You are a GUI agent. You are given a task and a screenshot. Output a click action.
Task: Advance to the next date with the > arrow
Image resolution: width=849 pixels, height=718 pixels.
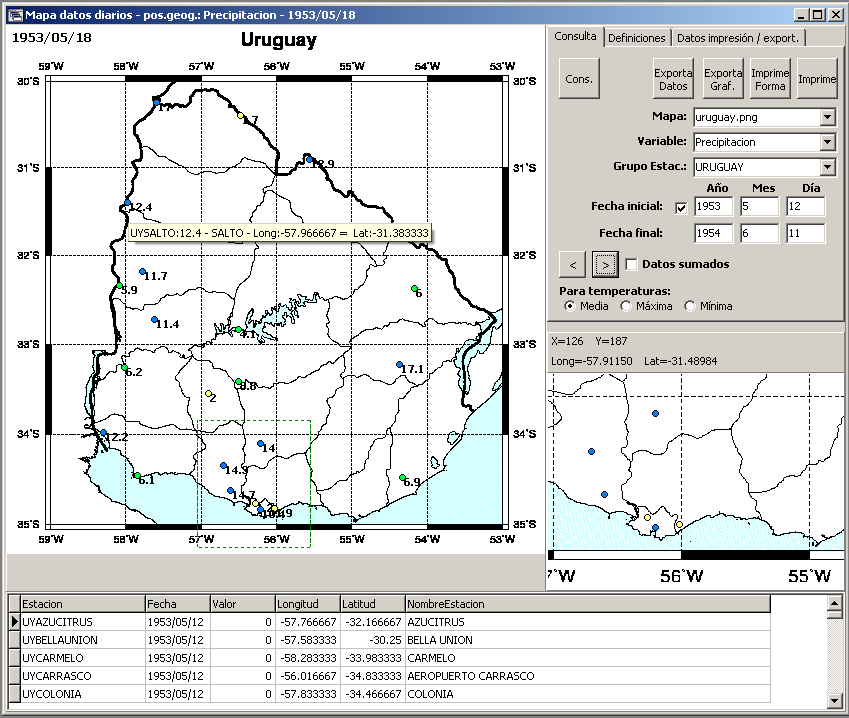click(x=604, y=265)
